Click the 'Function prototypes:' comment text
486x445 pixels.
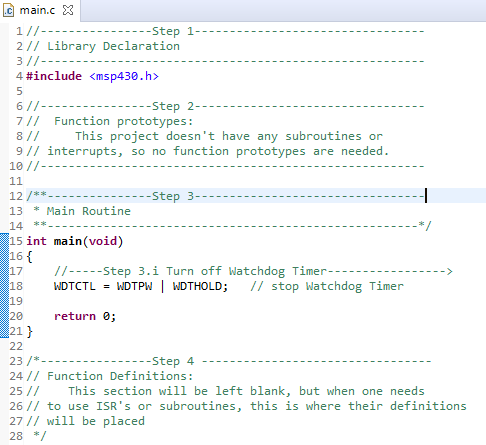pos(124,121)
